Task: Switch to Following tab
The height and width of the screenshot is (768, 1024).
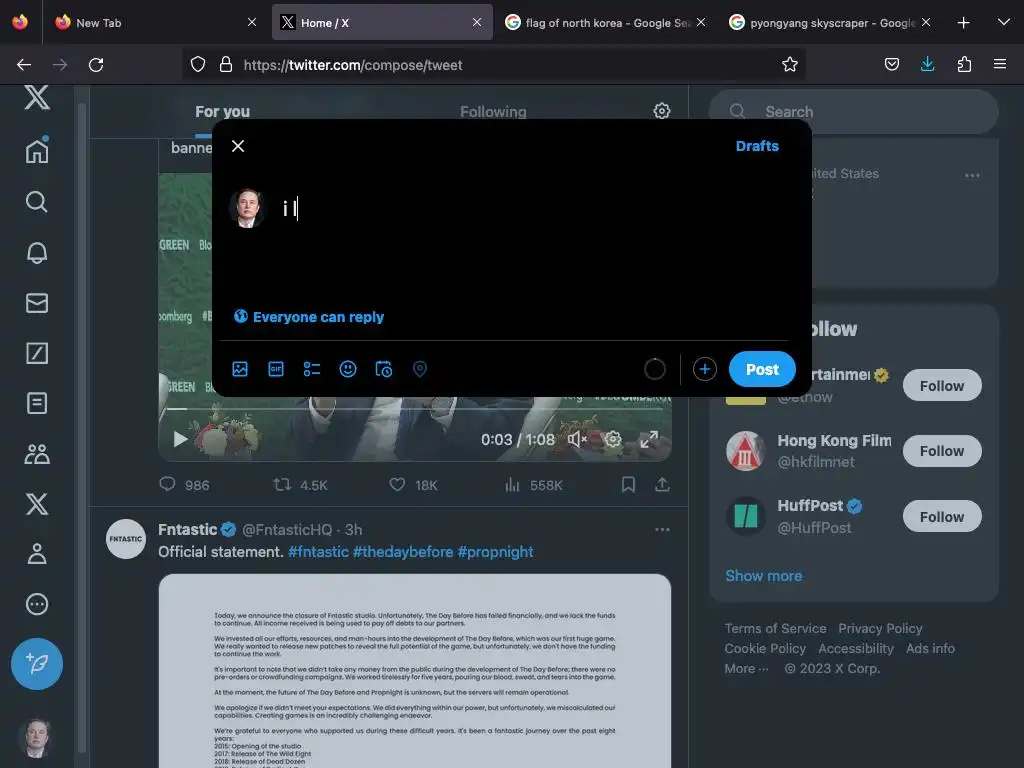Action: click(493, 112)
